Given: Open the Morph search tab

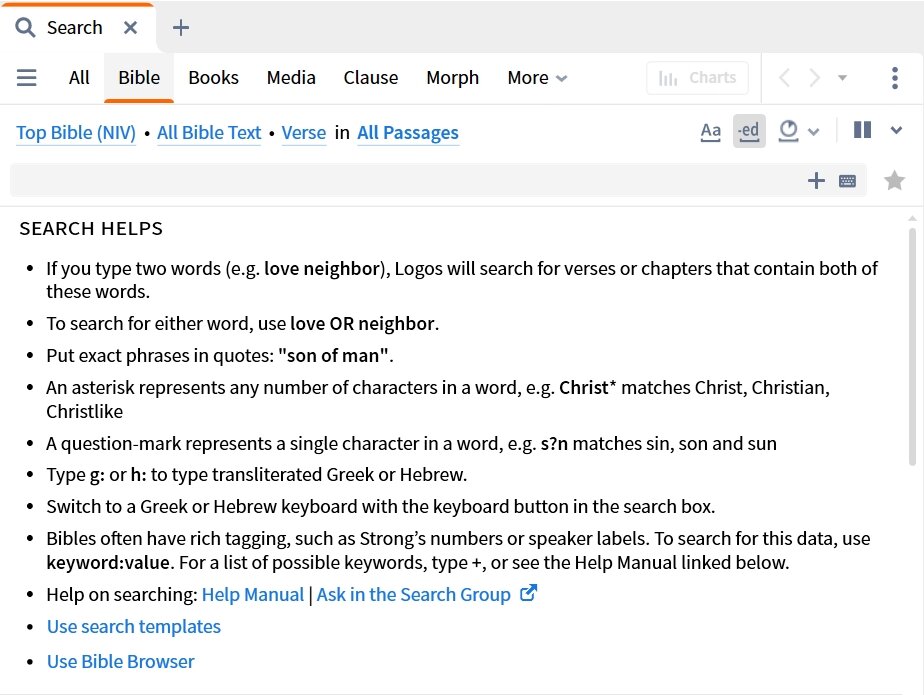Looking at the screenshot, I should 453,78.
